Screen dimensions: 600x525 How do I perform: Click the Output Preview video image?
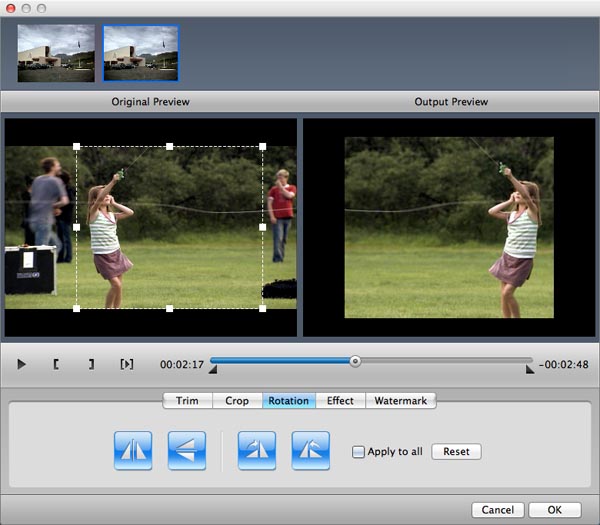(x=449, y=227)
